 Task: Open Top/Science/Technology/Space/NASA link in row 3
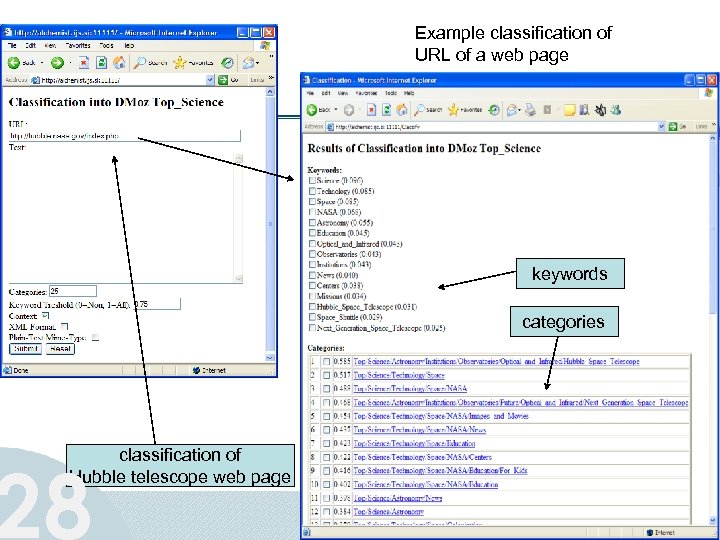[410, 388]
